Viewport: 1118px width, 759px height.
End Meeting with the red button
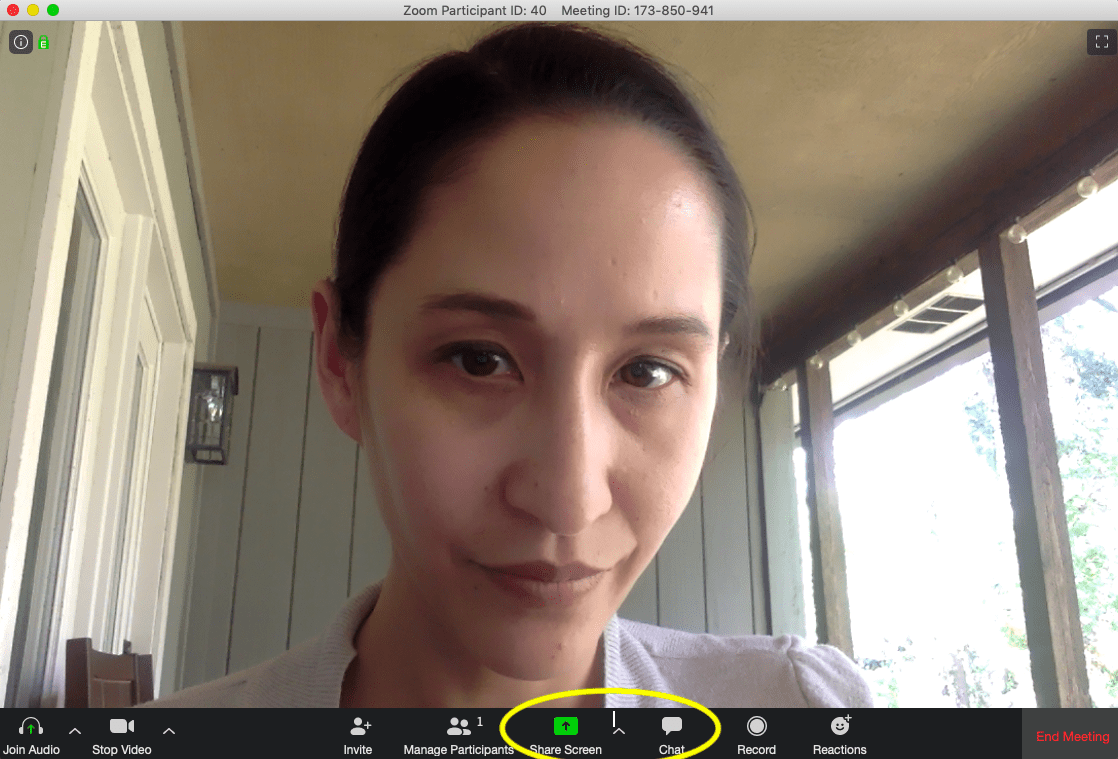pyautogui.click(x=1071, y=736)
